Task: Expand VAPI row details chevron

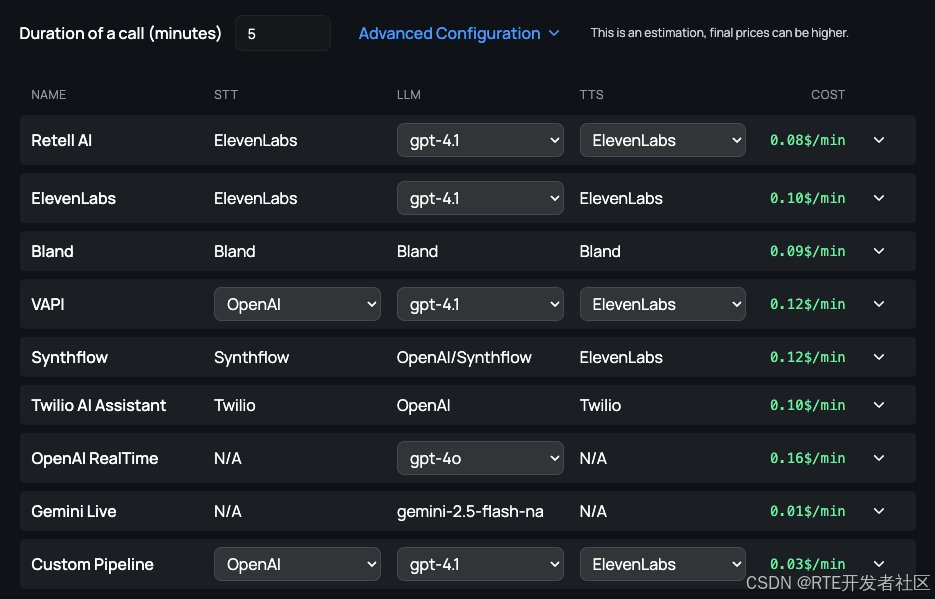Action: (x=879, y=304)
